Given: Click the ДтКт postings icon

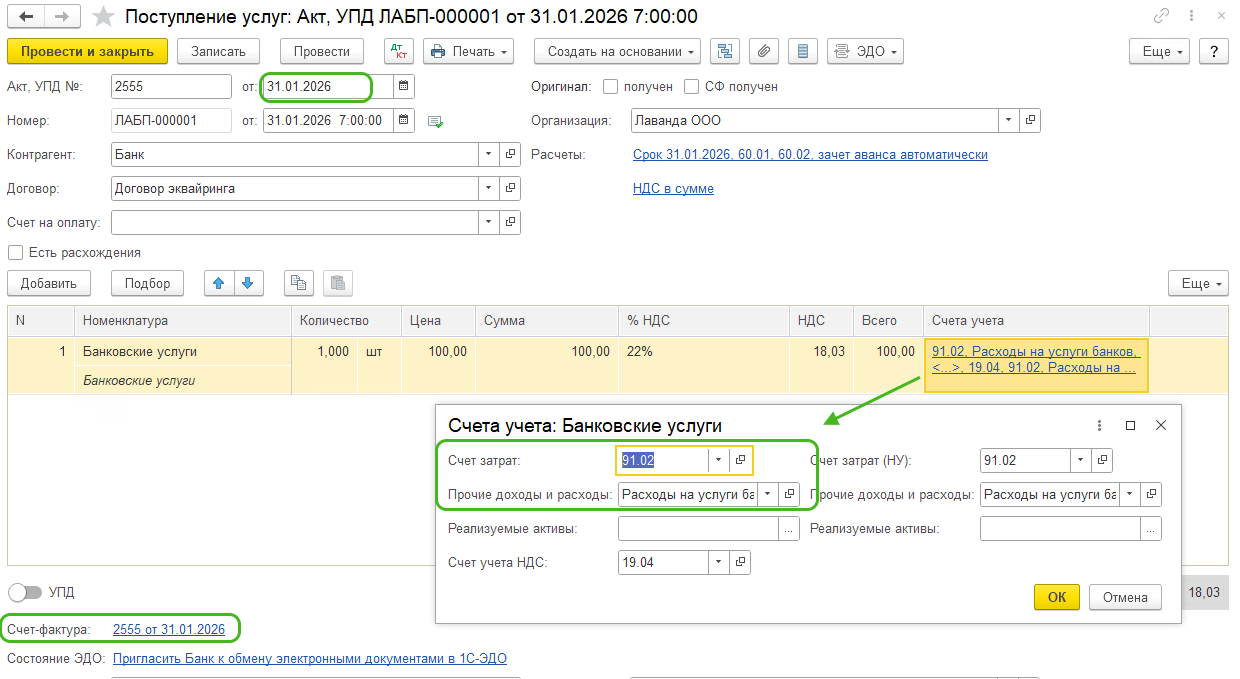Looking at the screenshot, I should pos(398,52).
